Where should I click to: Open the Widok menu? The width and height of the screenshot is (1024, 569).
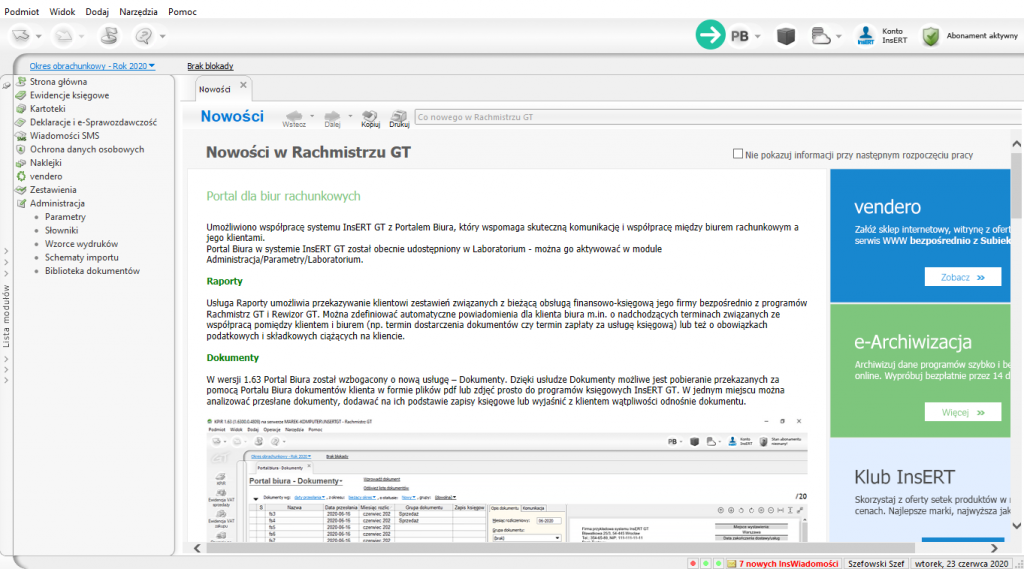tap(62, 12)
